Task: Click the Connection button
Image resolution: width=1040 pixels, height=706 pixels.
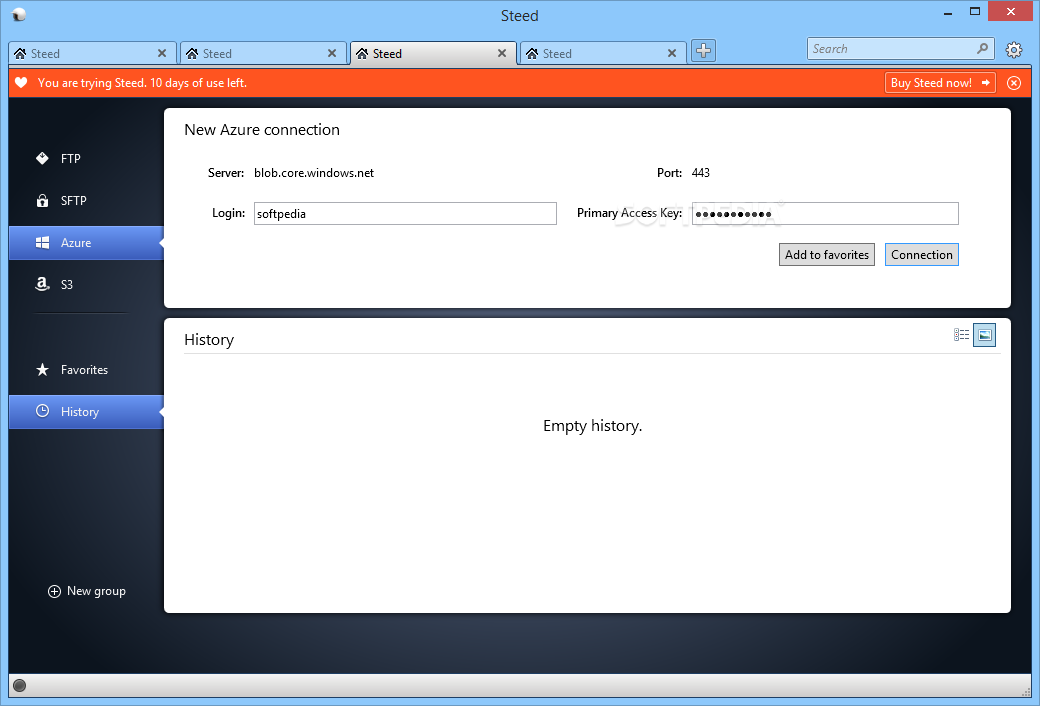Action: click(921, 255)
